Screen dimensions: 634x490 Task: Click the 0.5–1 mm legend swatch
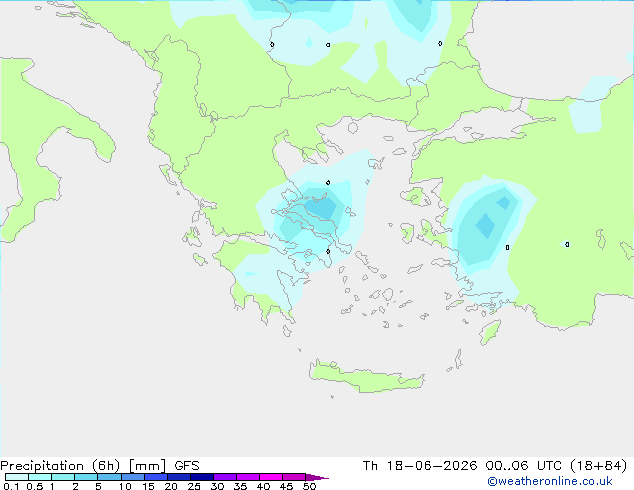point(40,477)
